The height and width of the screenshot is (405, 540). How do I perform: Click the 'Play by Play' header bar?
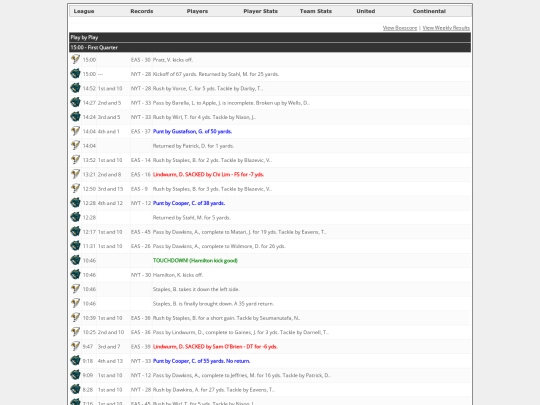pyautogui.click(x=270, y=37)
